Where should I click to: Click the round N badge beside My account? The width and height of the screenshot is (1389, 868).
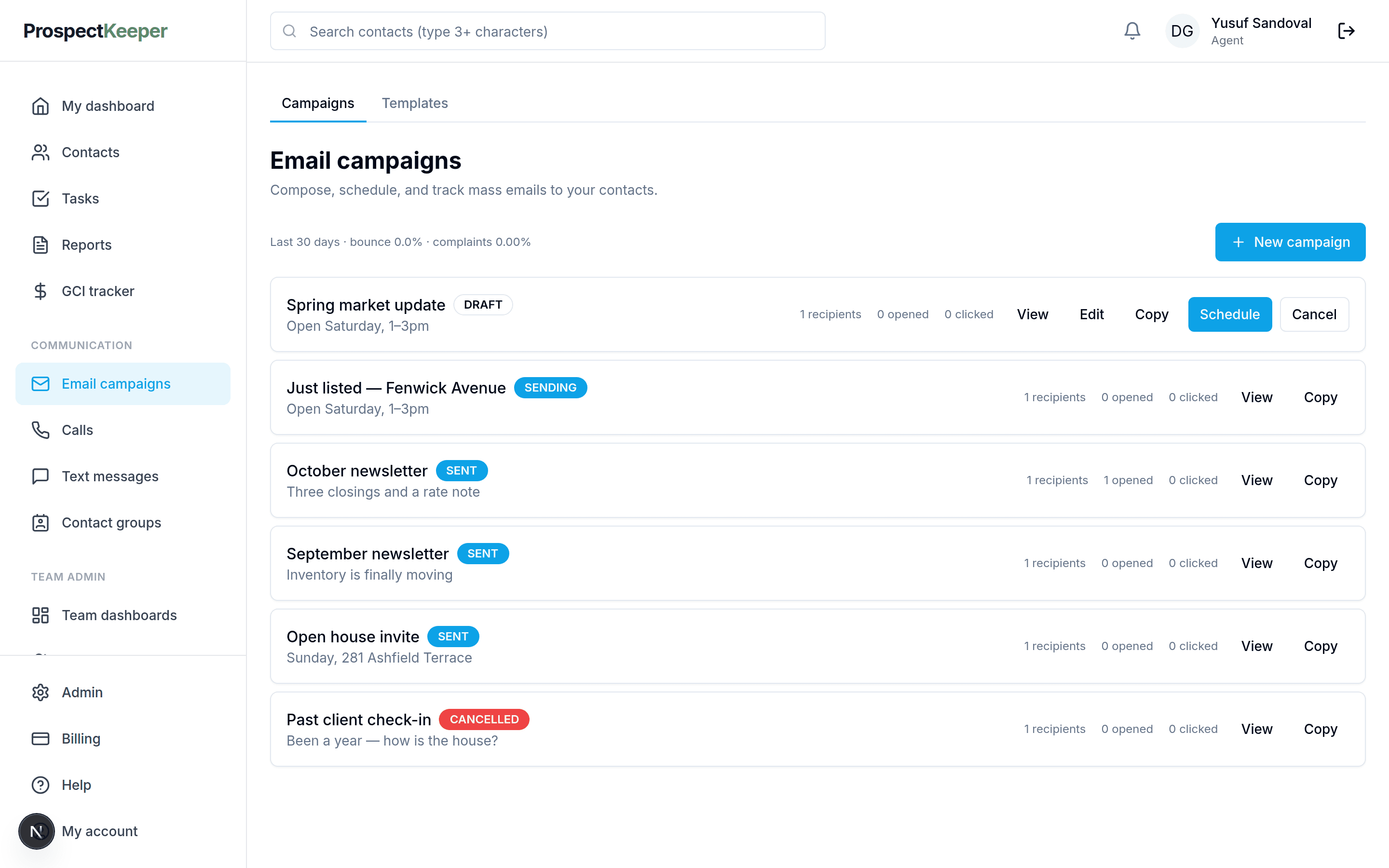[x=37, y=831]
